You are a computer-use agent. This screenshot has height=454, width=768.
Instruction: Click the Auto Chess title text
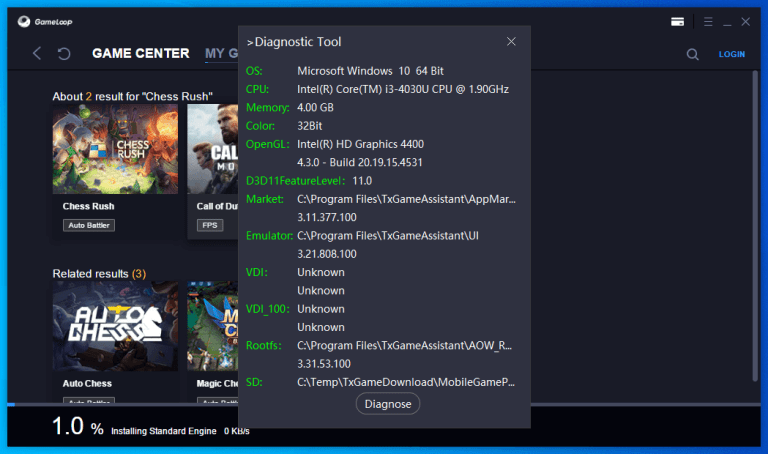coord(87,383)
